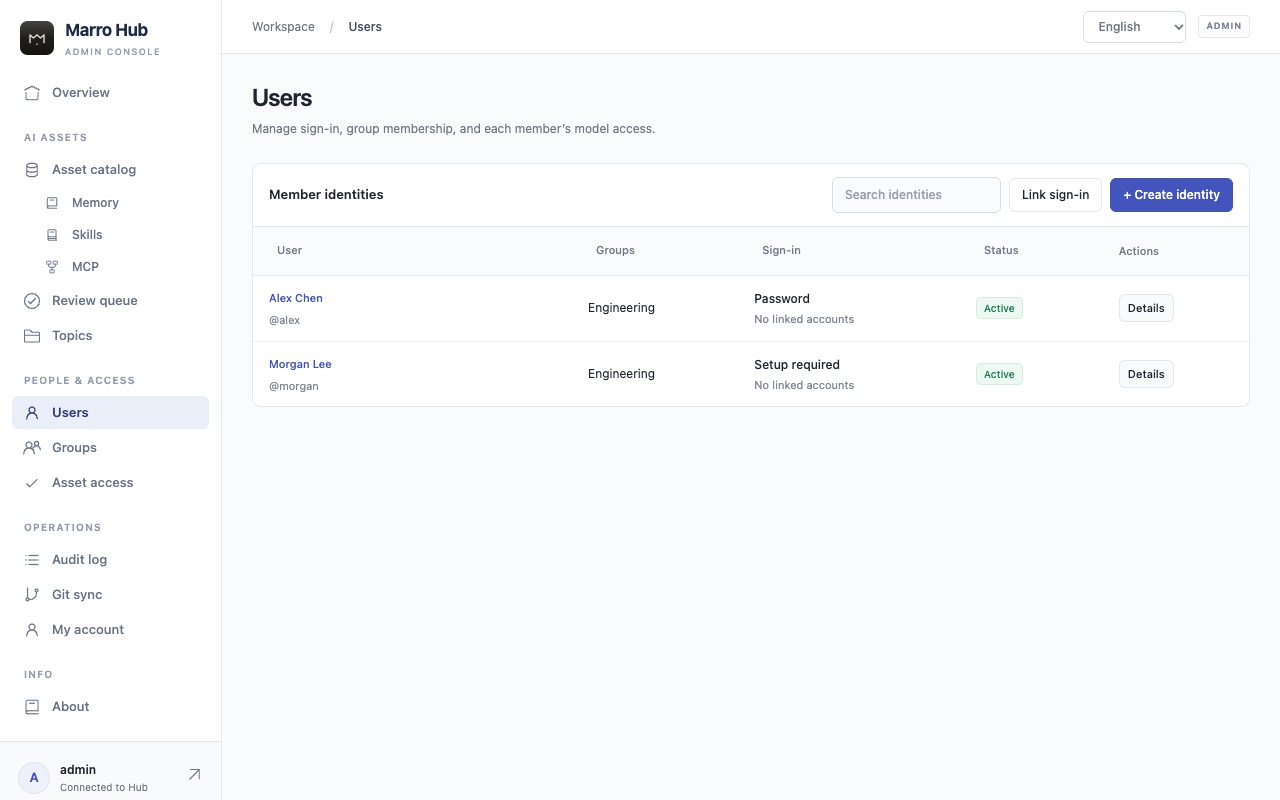Click the Create identity button
This screenshot has width=1280, height=800.
tap(1171, 195)
